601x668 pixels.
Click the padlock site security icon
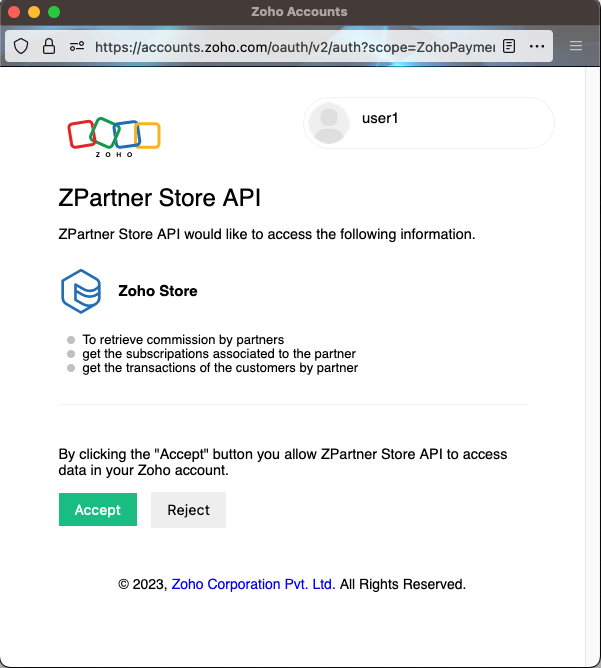(49, 46)
